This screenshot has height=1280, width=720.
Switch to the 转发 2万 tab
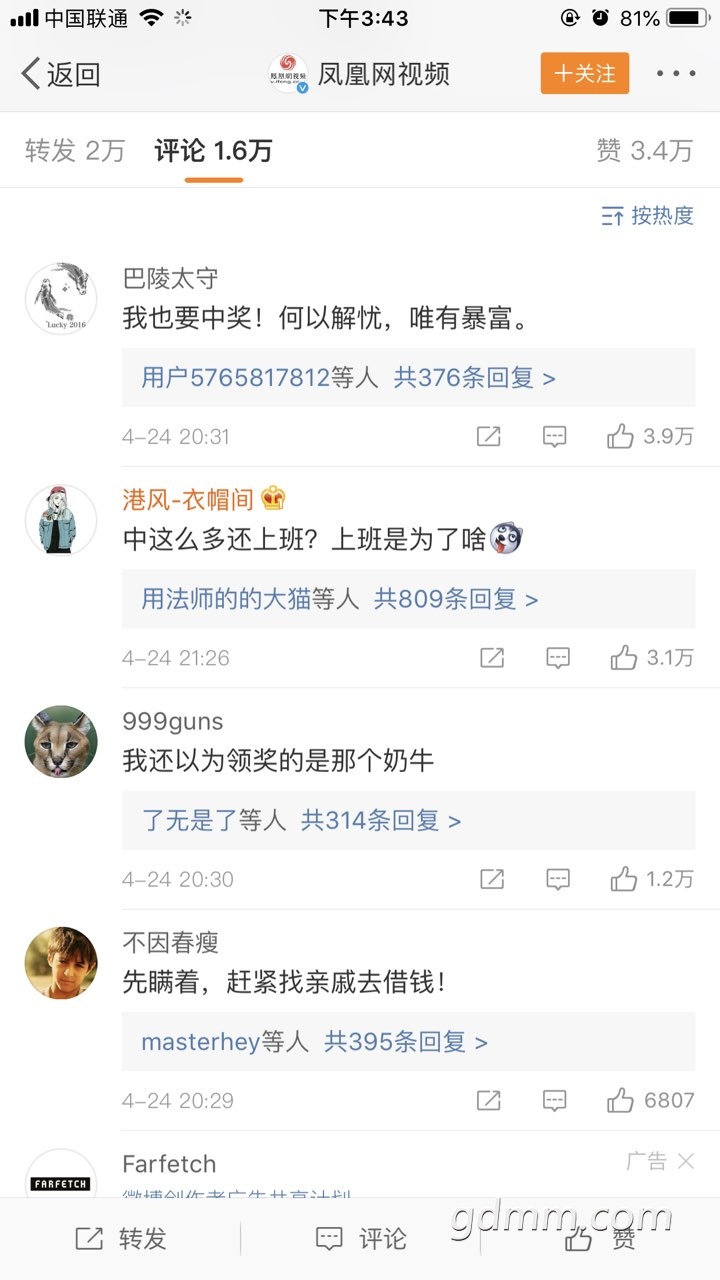[x=75, y=151]
